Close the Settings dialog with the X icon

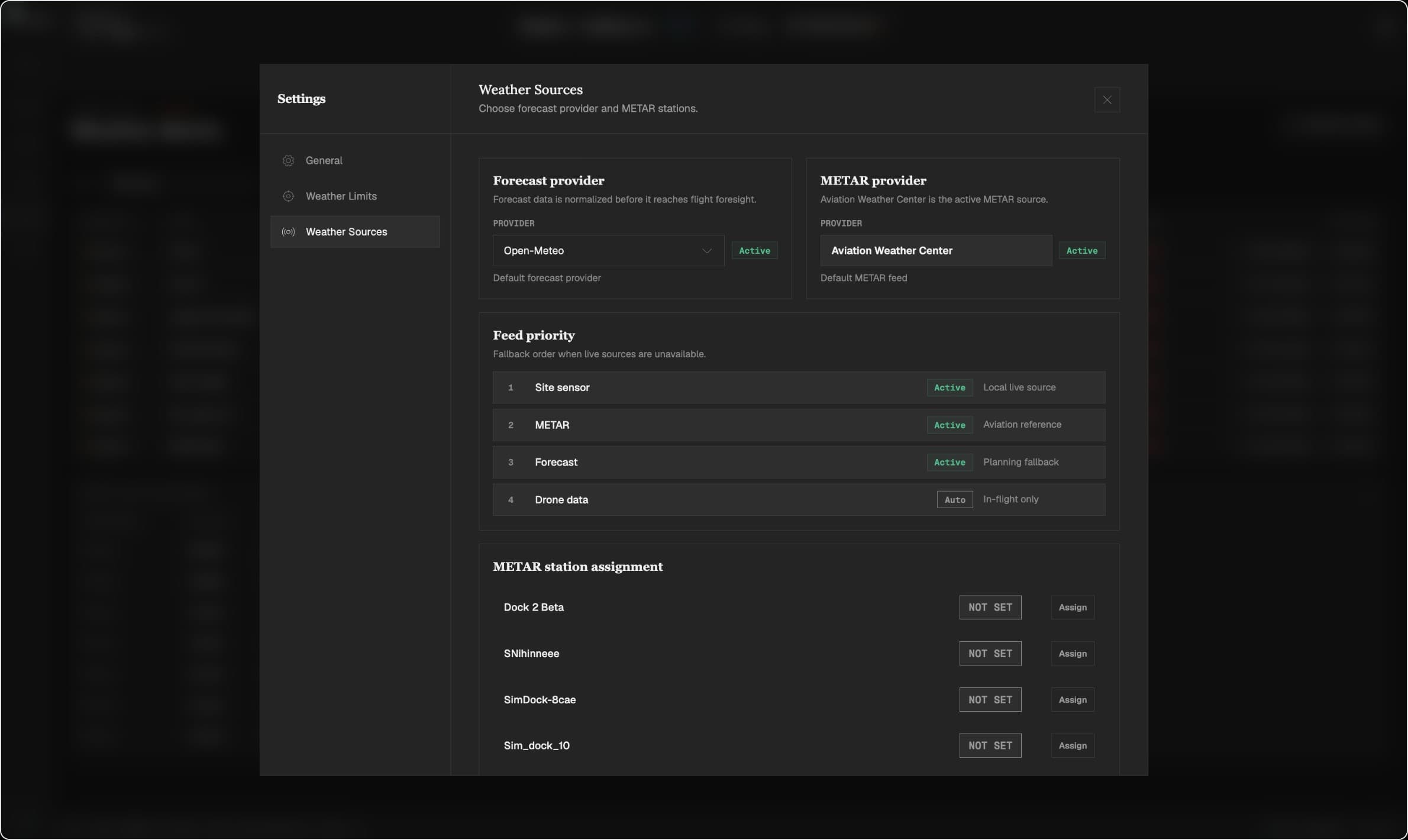tap(1107, 100)
